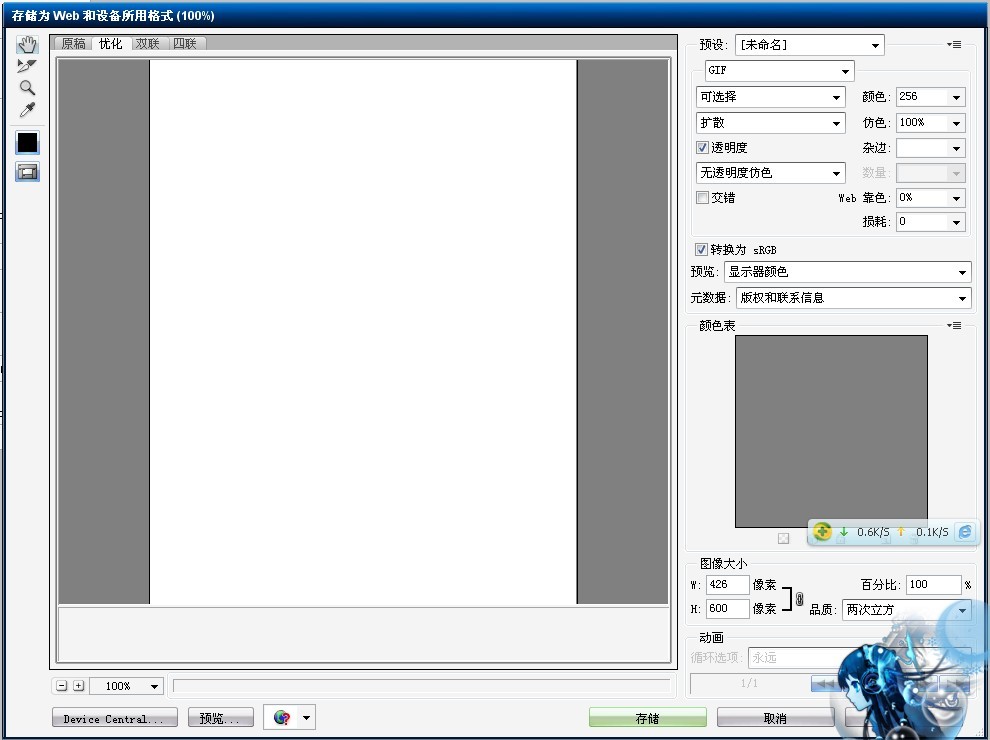Click the 0.1K/S upload speed text
This screenshot has height=740, width=990.
coord(931,532)
